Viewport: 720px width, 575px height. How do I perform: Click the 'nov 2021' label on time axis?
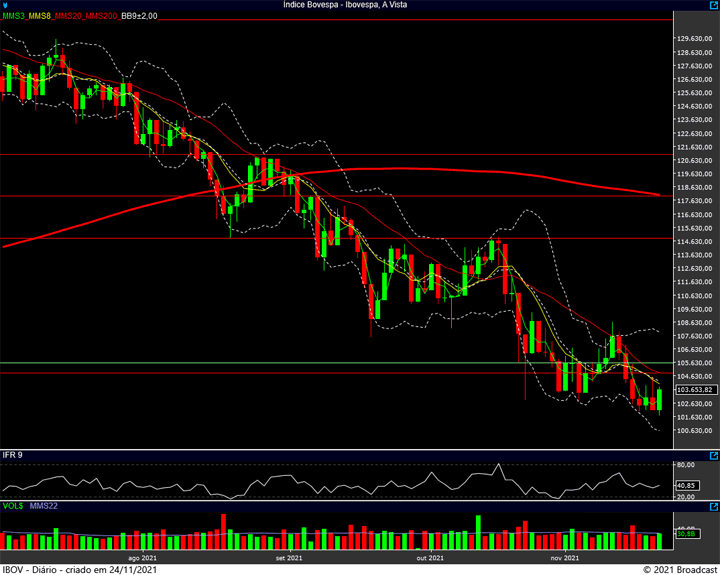(565, 557)
